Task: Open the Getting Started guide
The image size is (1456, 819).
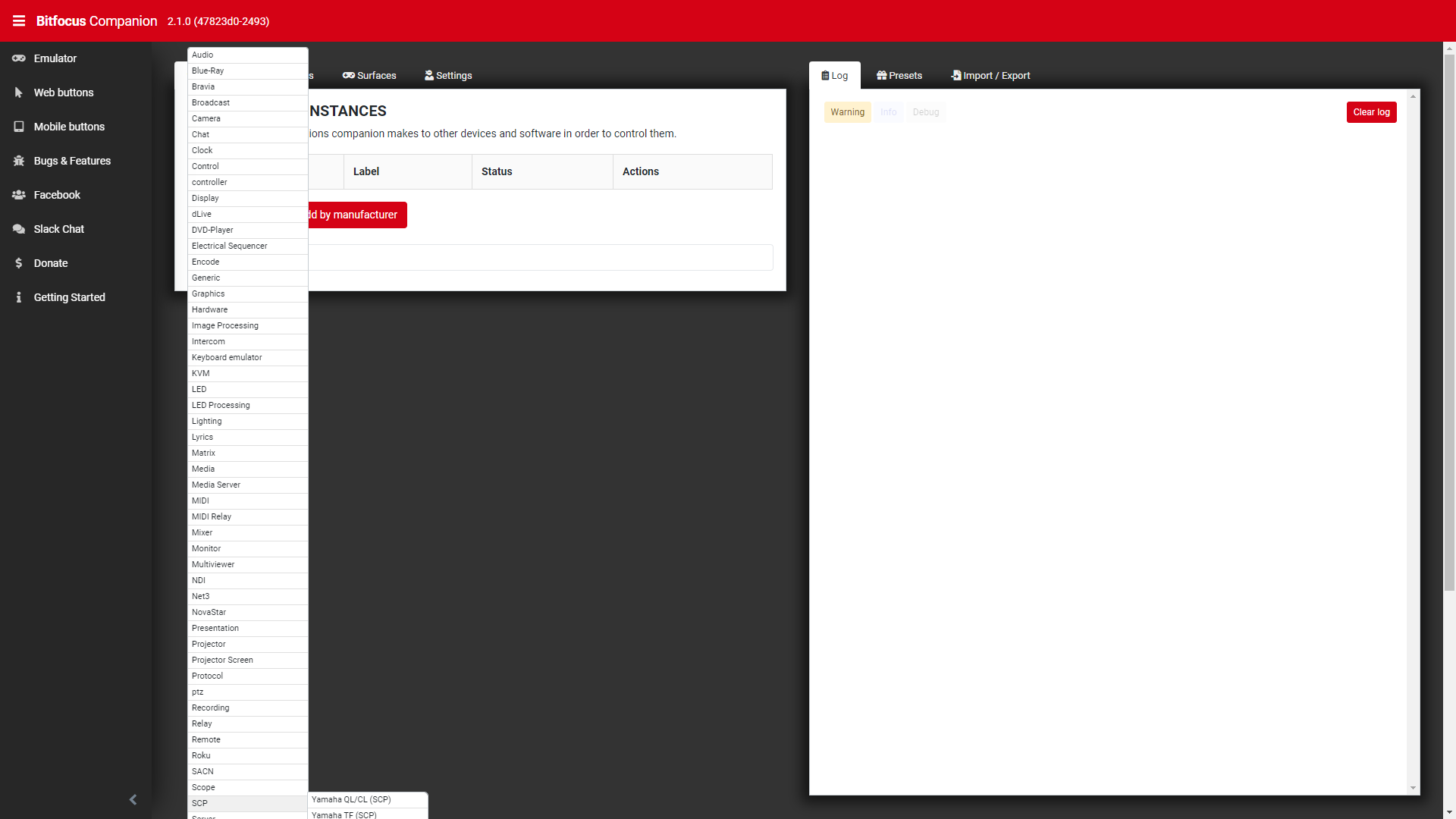Action: tap(69, 297)
